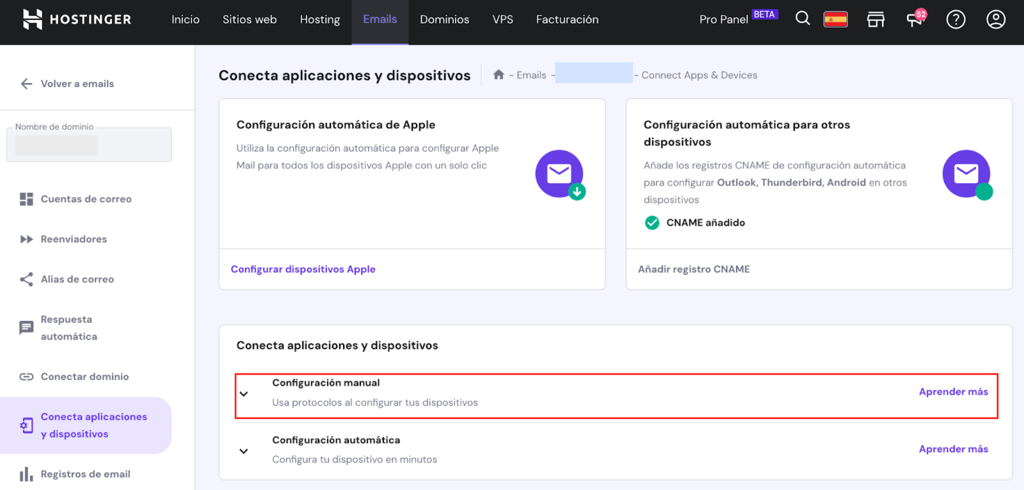Screen dimensions: 1024x490
Task: Click Añadir registro CNAME button
Action: [694, 269]
